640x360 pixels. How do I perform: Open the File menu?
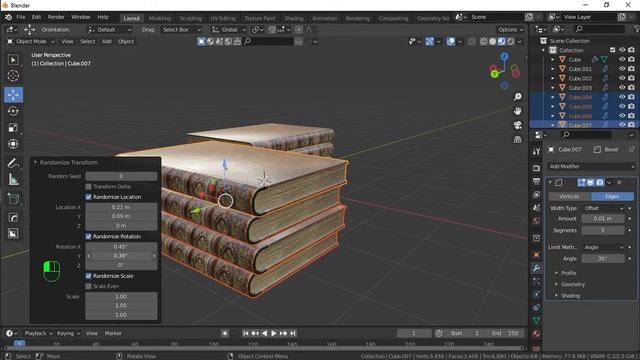pyautogui.click(x=21, y=17)
